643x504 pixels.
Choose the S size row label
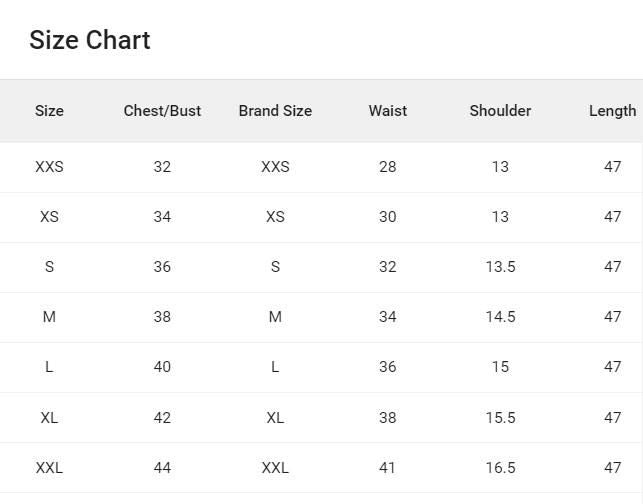point(49,267)
